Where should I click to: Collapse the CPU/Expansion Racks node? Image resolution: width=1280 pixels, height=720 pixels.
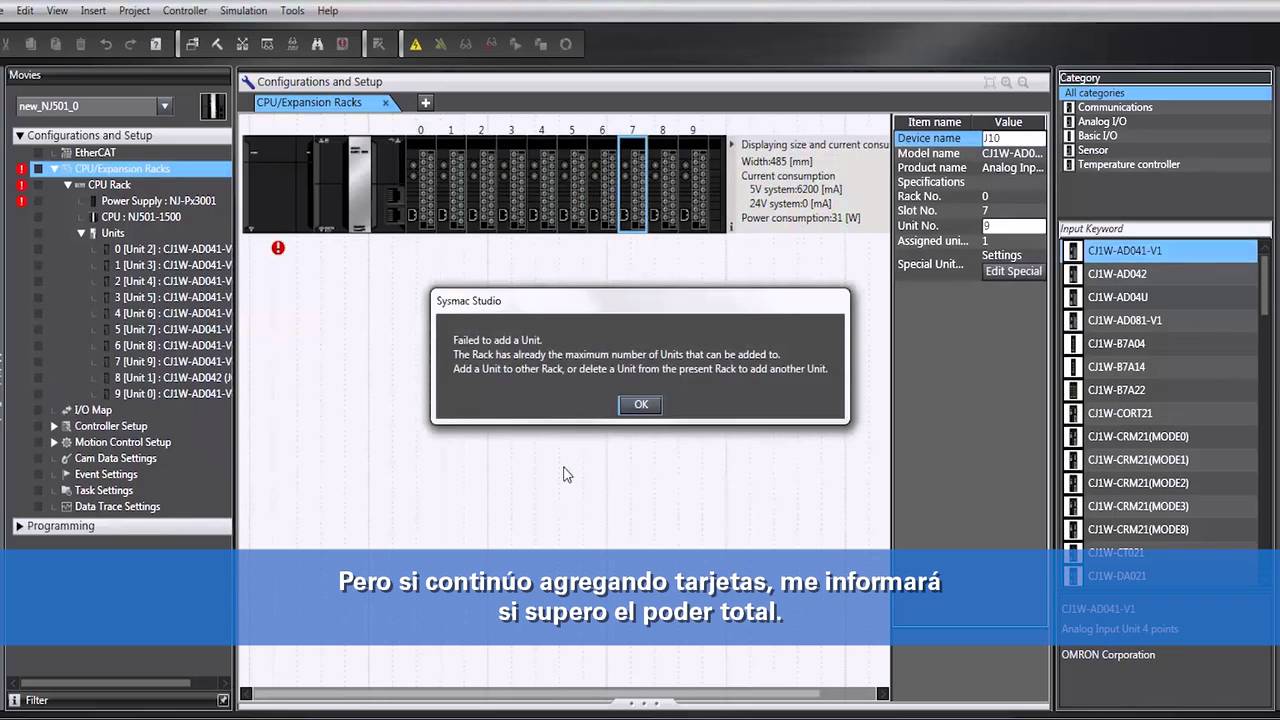point(54,169)
